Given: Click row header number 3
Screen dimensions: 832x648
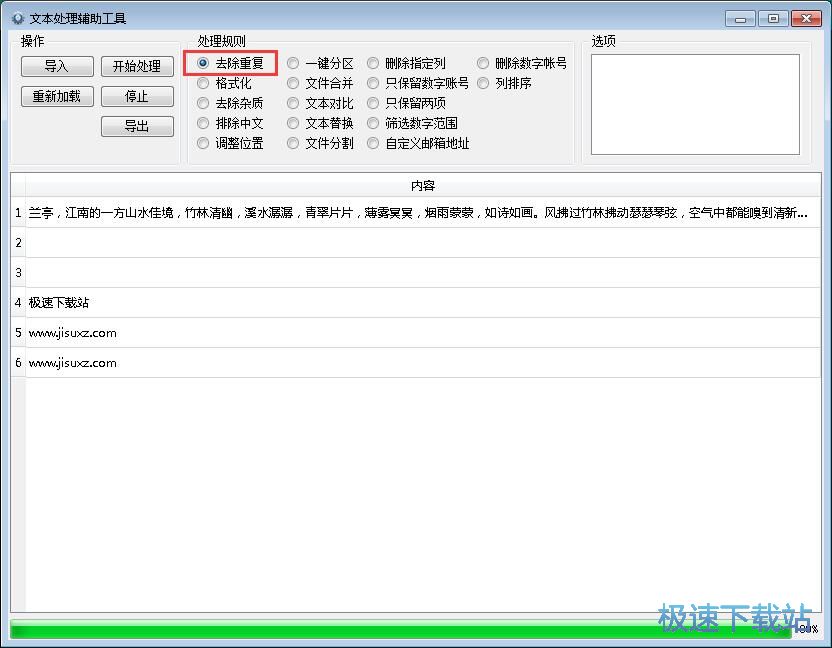Looking at the screenshot, I should [18, 273].
